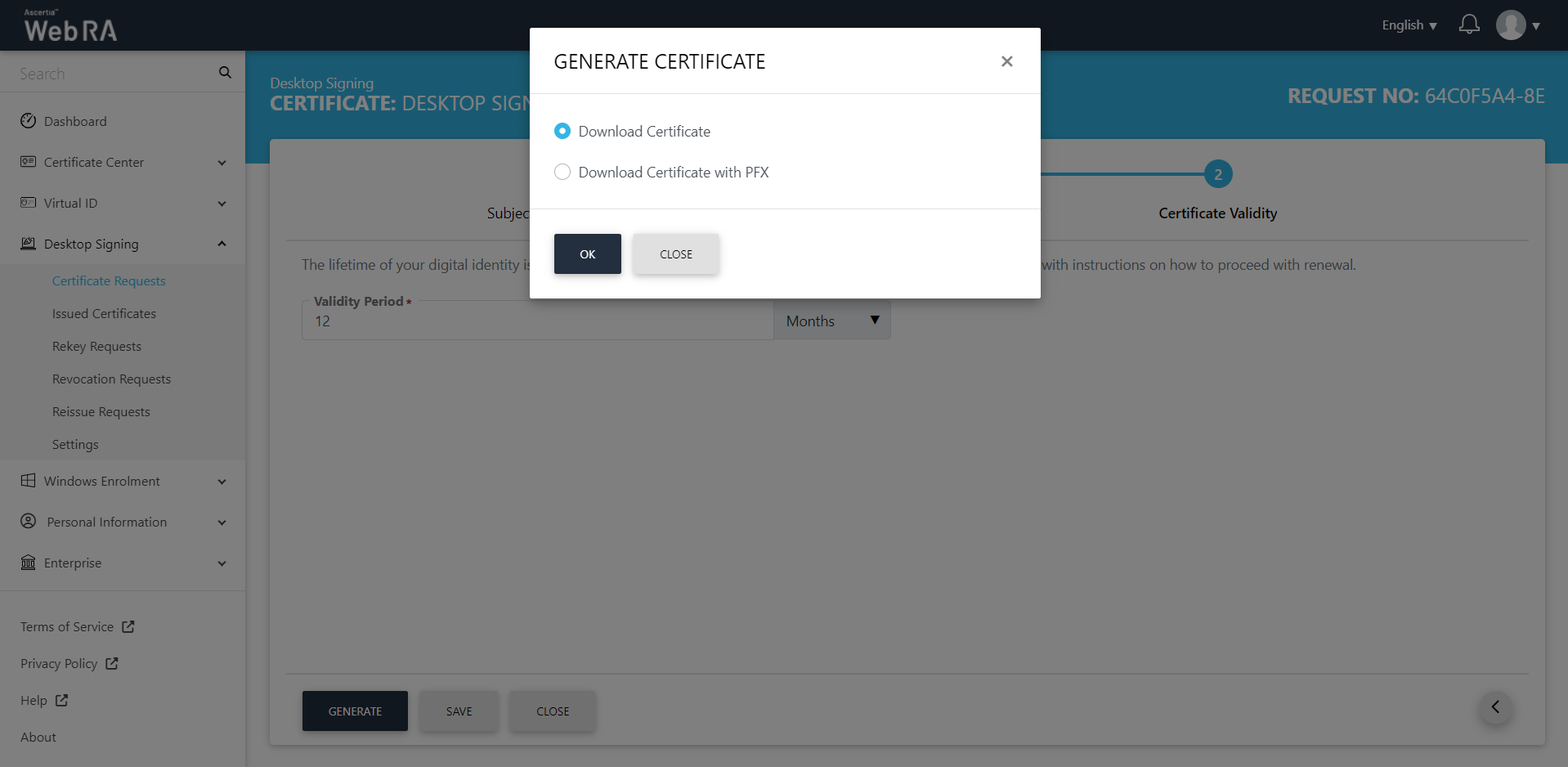Change language from English dropdown
This screenshot has height=767, width=1568.
(1409, 25)
